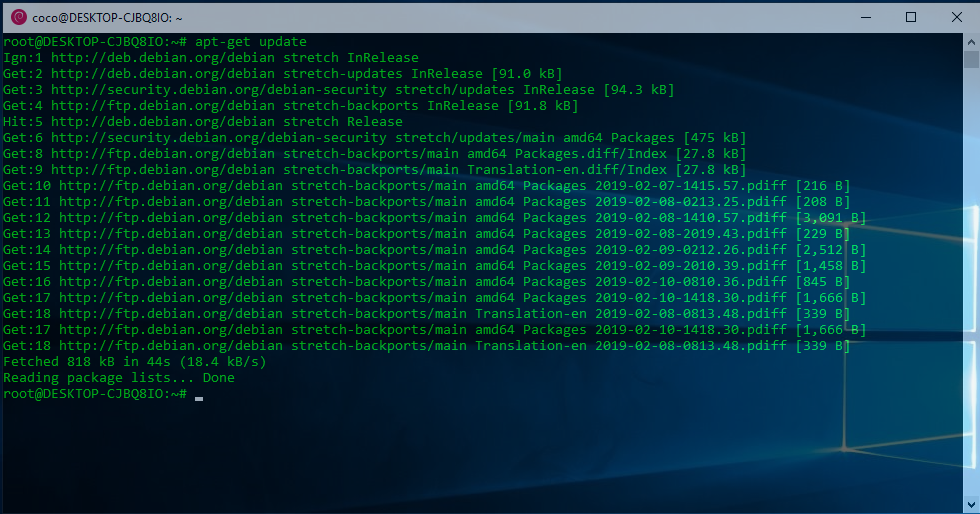The image size is (980, 514).
Task: Click the Get:9 Translation-en.diff/Index line
Action: [x=374, y=169]
